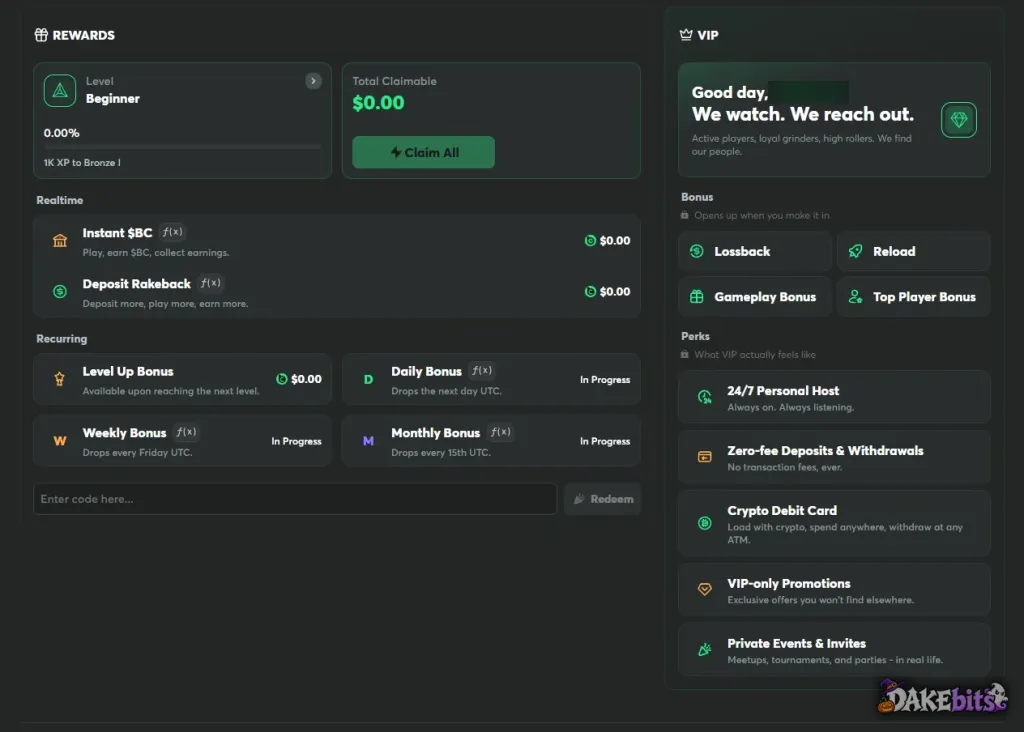Click the VIP-only Promotions heart icon
The height and width of the screenshot is (732, 1024).
pyautogui.click(x=705, y=589)
